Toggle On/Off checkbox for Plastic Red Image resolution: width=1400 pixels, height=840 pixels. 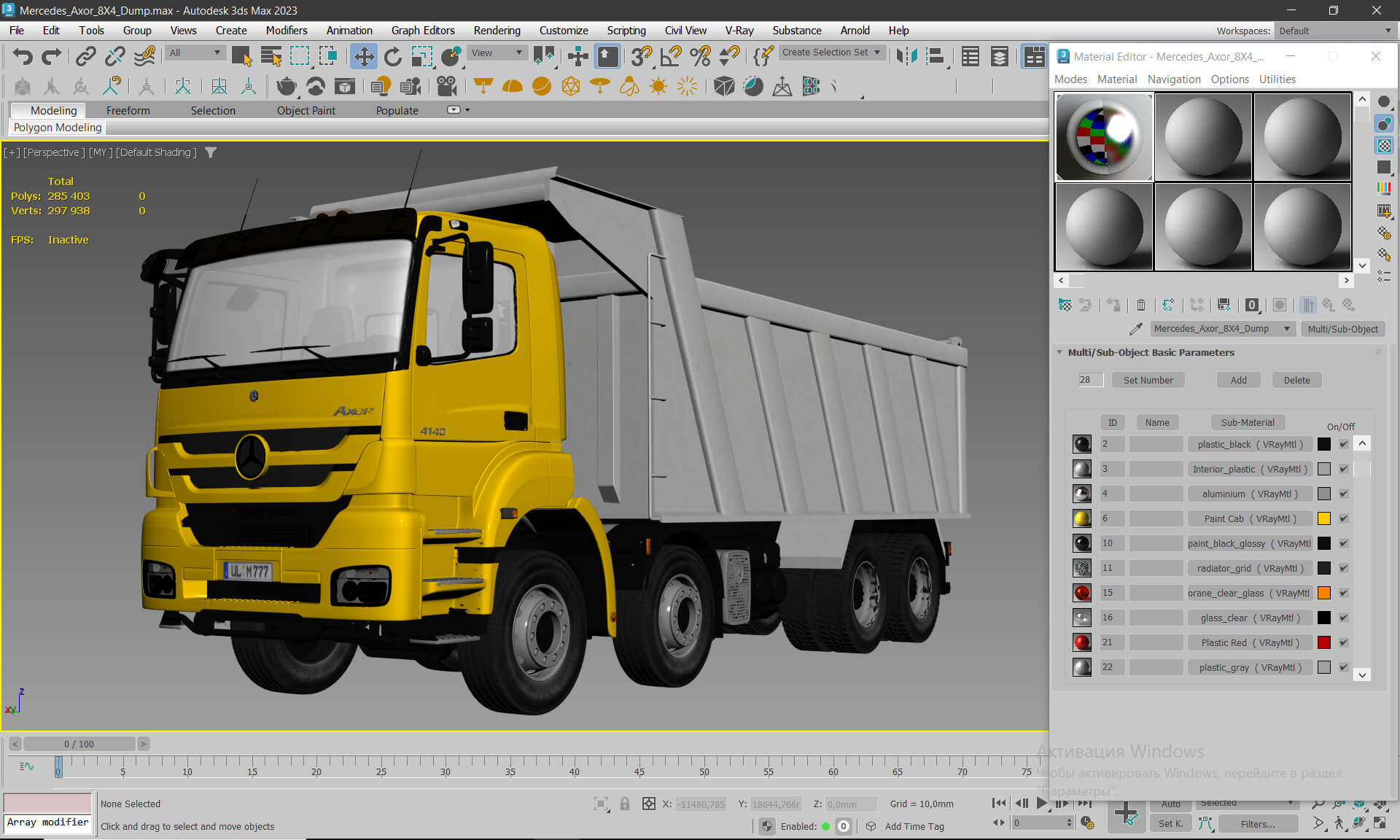tap(1343, 642)
